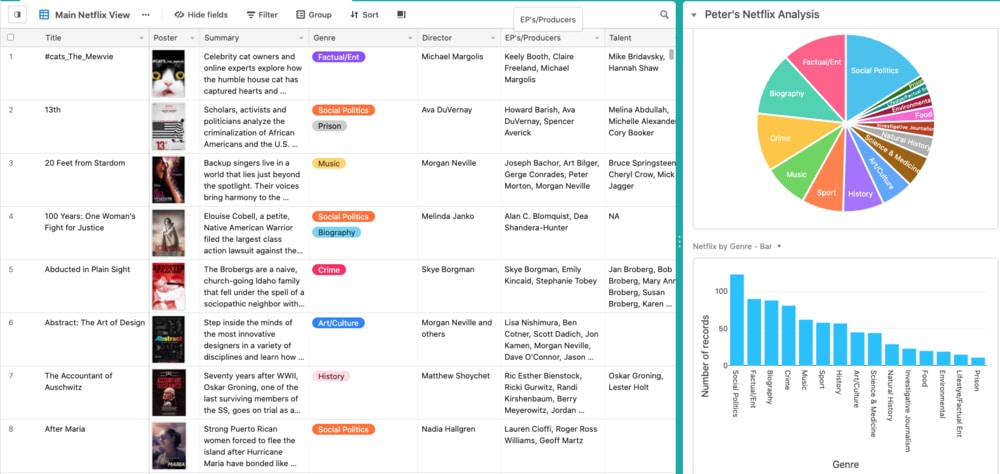Collapse Peter's Netflix Analysis panel
Viewport: 1000px width, 474px height.
click(x=694, y=15)
